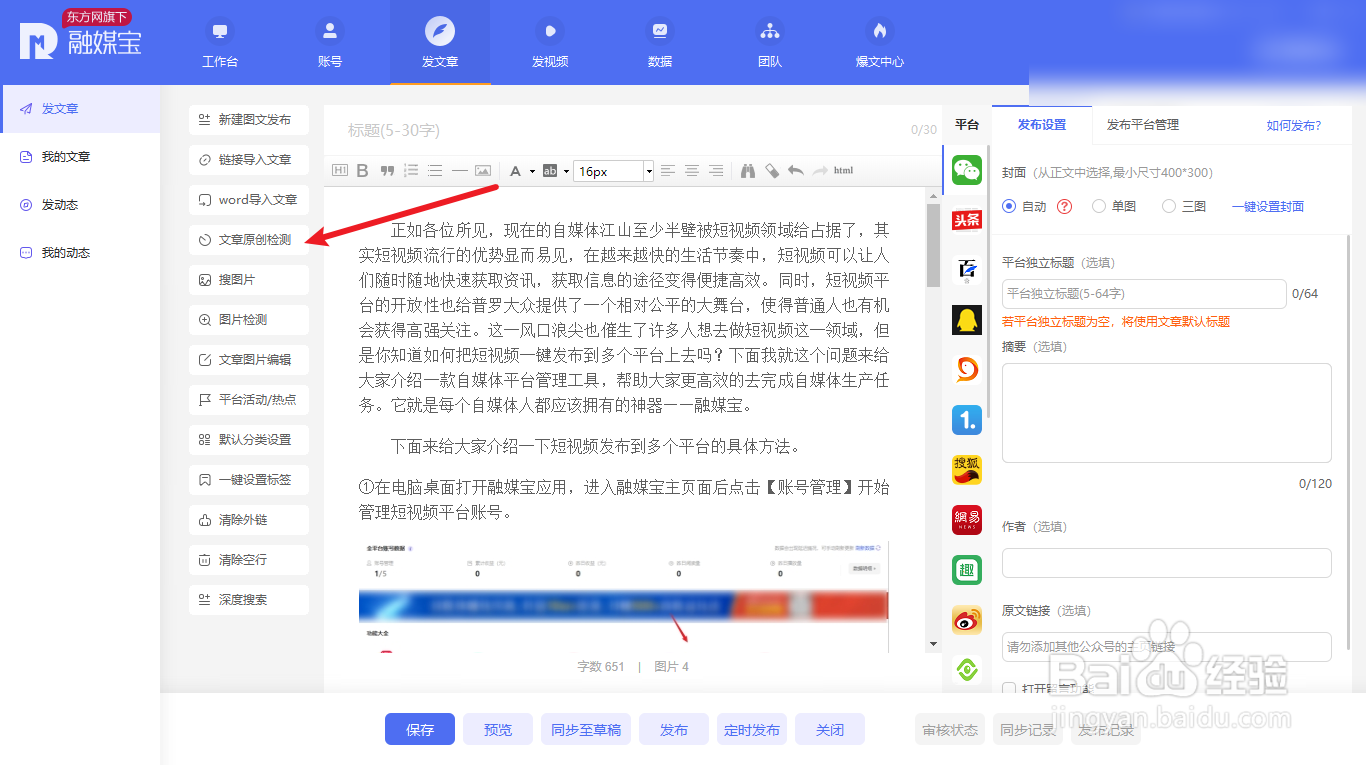Insert a horizontal divider line
Image resolution: width=1366 pixels, height=765 pixels.
pyautogui.click(x=459, y=171)
